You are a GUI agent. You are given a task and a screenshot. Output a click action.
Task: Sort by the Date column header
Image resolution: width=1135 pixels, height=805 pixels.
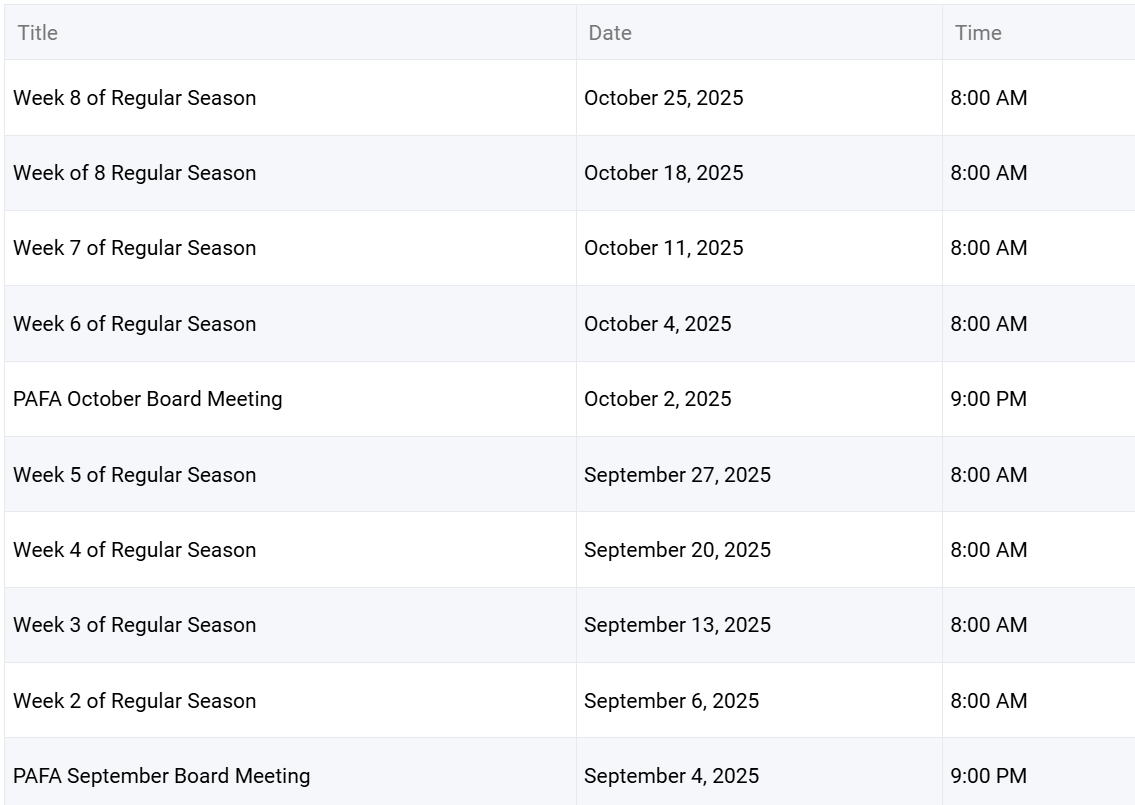click(610, 33)
